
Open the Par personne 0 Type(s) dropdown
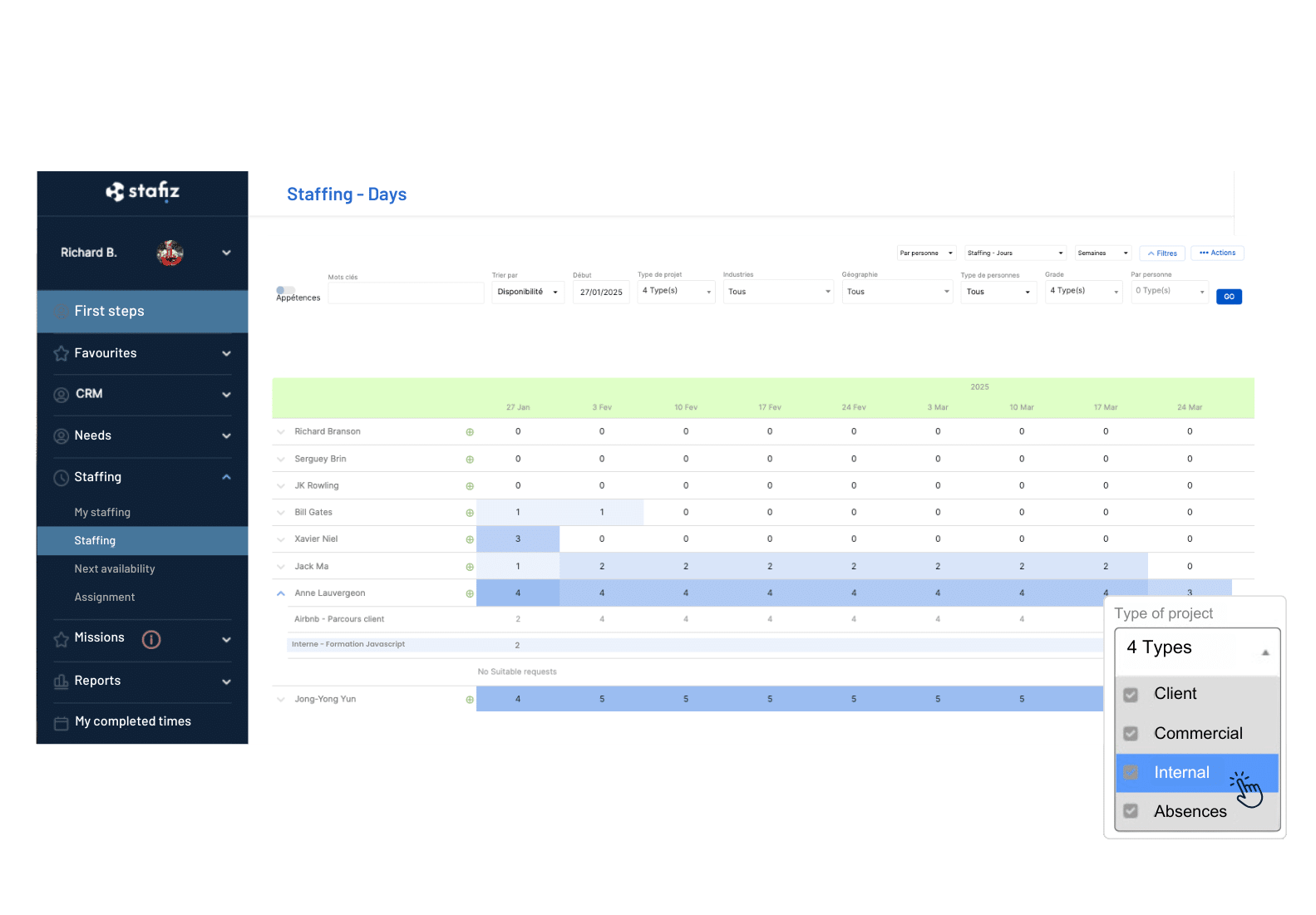(x=1170, y=292)
